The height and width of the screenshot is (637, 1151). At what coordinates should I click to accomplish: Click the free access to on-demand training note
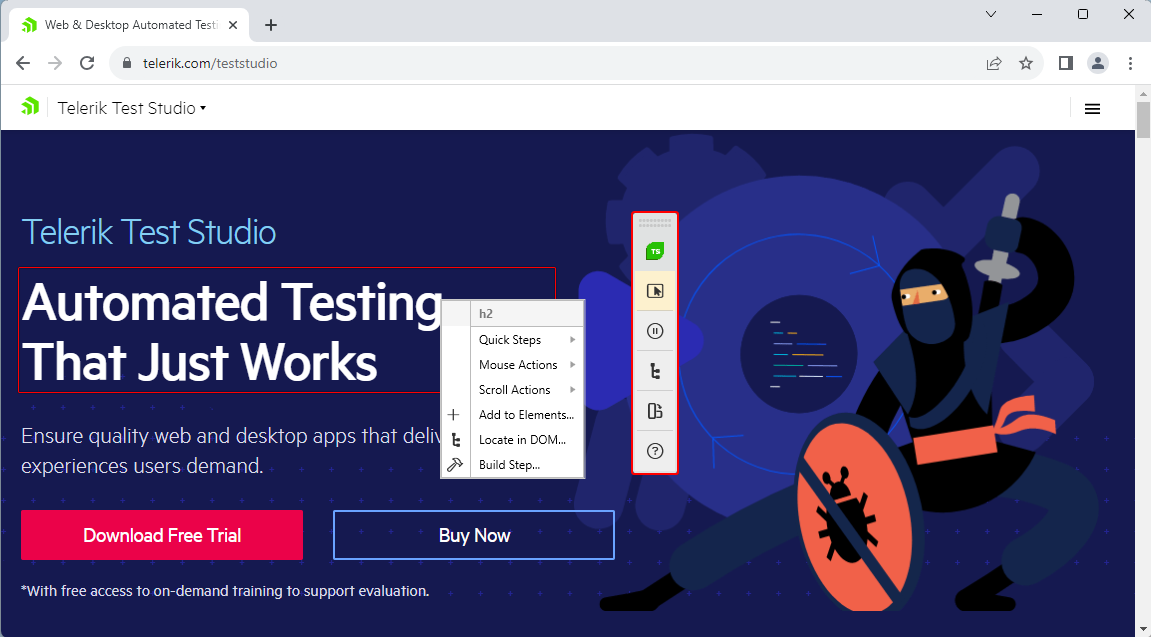click(225, 591)
